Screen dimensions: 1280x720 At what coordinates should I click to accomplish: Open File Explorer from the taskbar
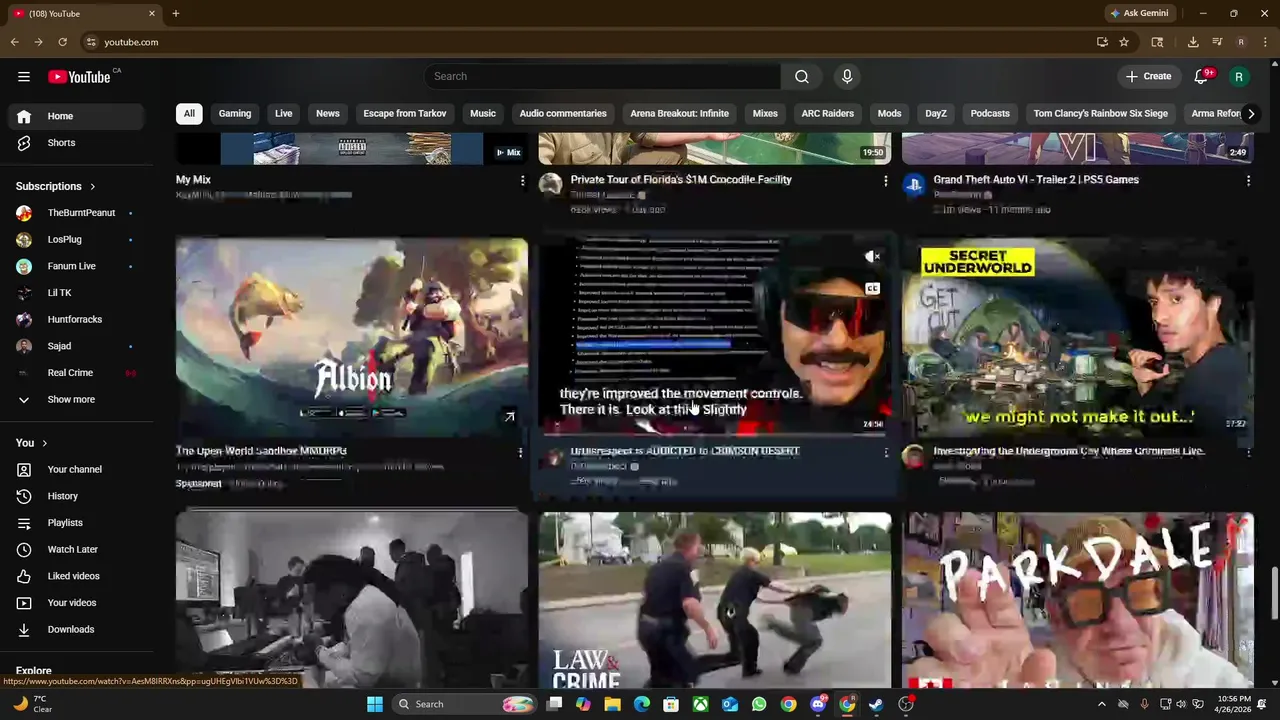coord(612,704)
